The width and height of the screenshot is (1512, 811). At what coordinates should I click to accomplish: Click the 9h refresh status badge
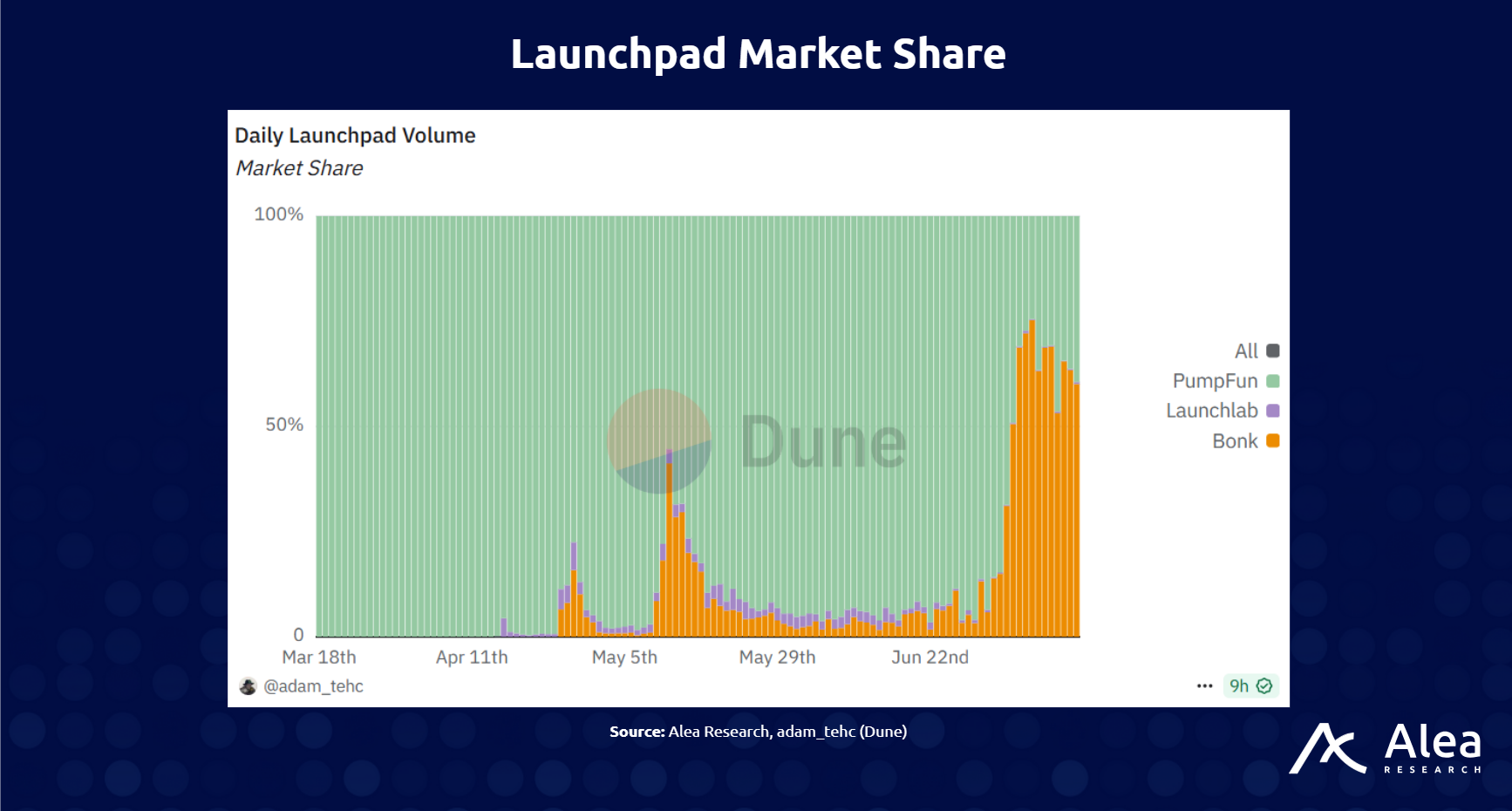(1251, 686)
